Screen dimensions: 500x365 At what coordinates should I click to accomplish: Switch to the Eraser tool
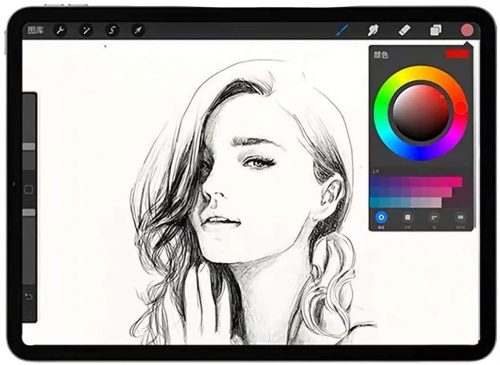(404, 30)
